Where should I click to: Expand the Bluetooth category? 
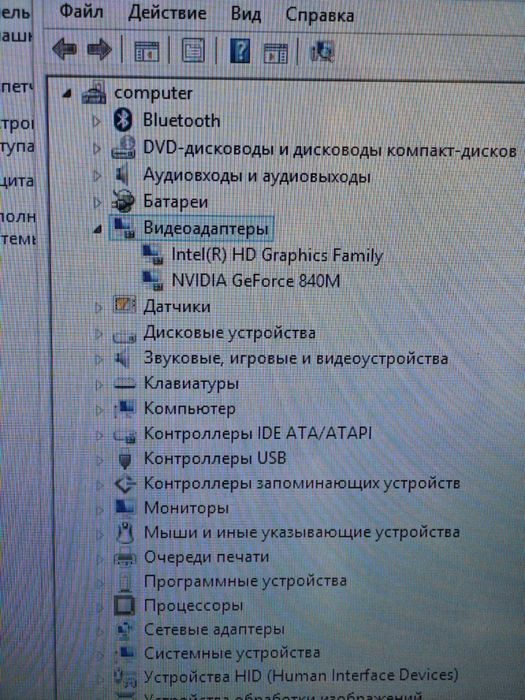click(96, 121)
